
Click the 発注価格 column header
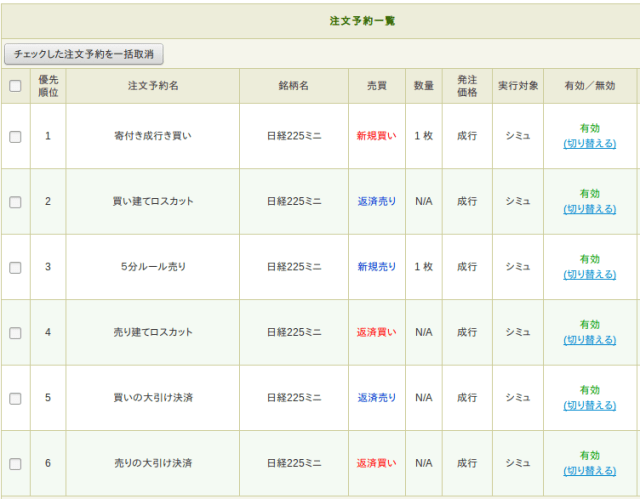(x=467, y=86)
